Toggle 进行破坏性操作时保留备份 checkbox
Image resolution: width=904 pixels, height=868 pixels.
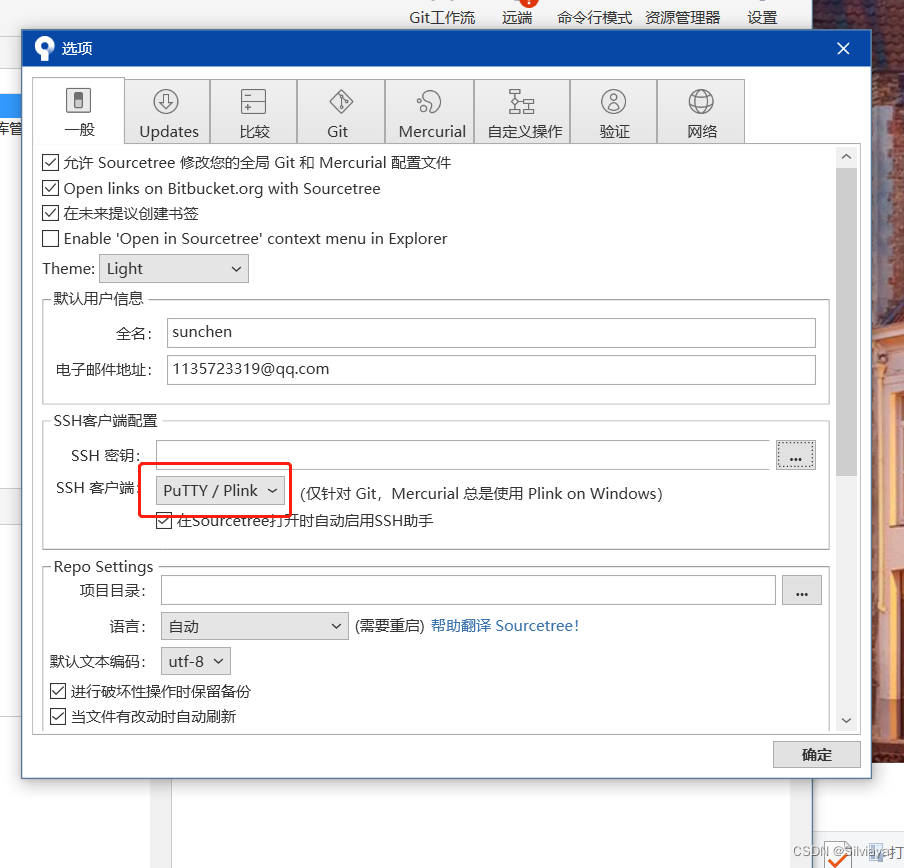point(58,691)
